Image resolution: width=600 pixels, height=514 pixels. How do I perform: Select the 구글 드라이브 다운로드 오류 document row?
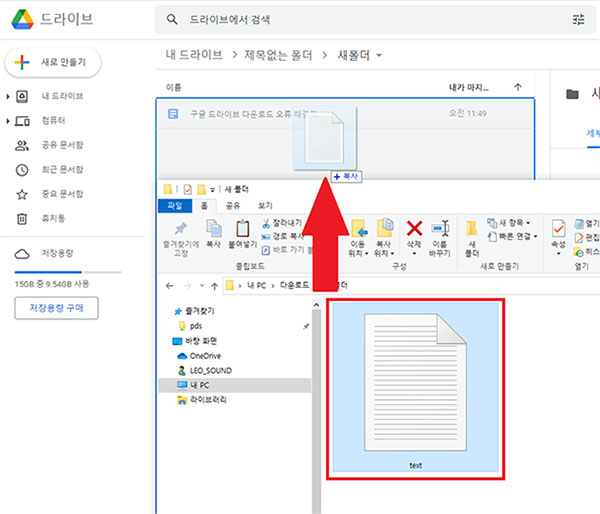[345, 114]
